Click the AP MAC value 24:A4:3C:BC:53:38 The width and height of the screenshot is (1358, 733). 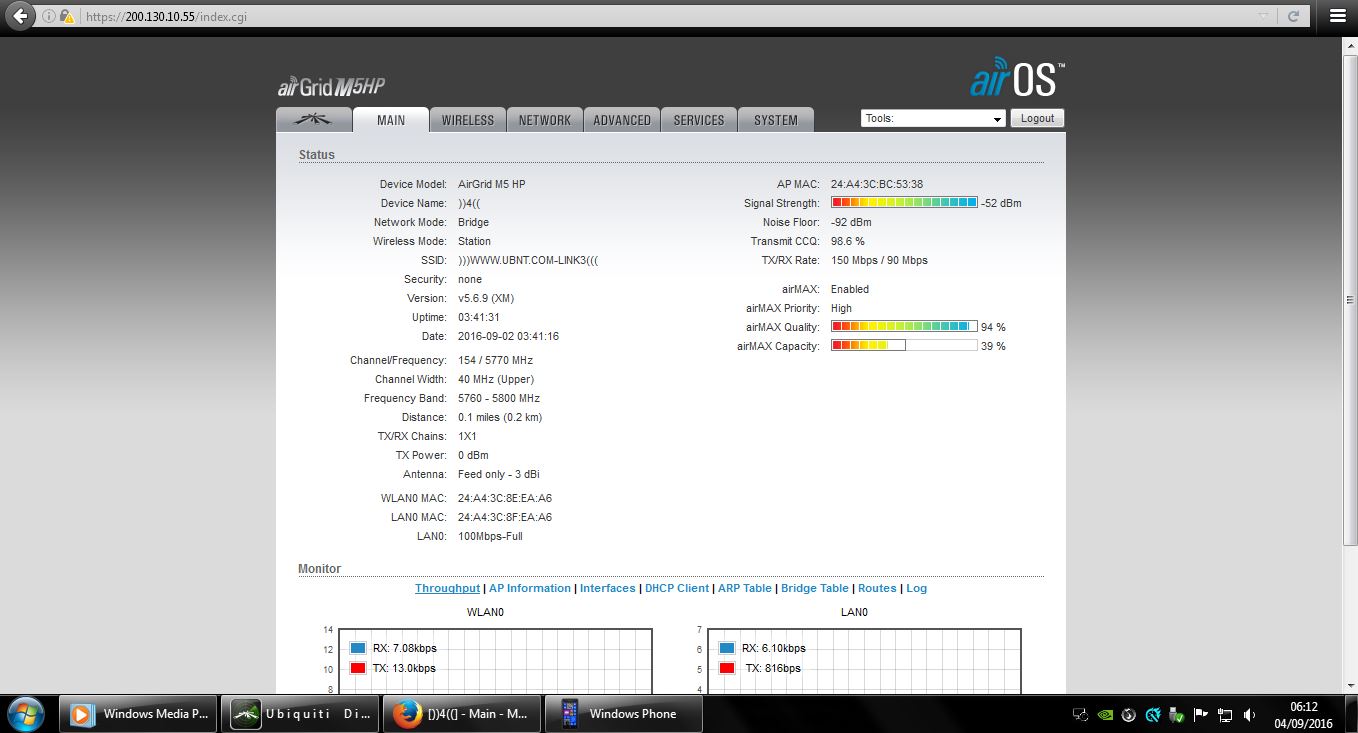[877, 184]
